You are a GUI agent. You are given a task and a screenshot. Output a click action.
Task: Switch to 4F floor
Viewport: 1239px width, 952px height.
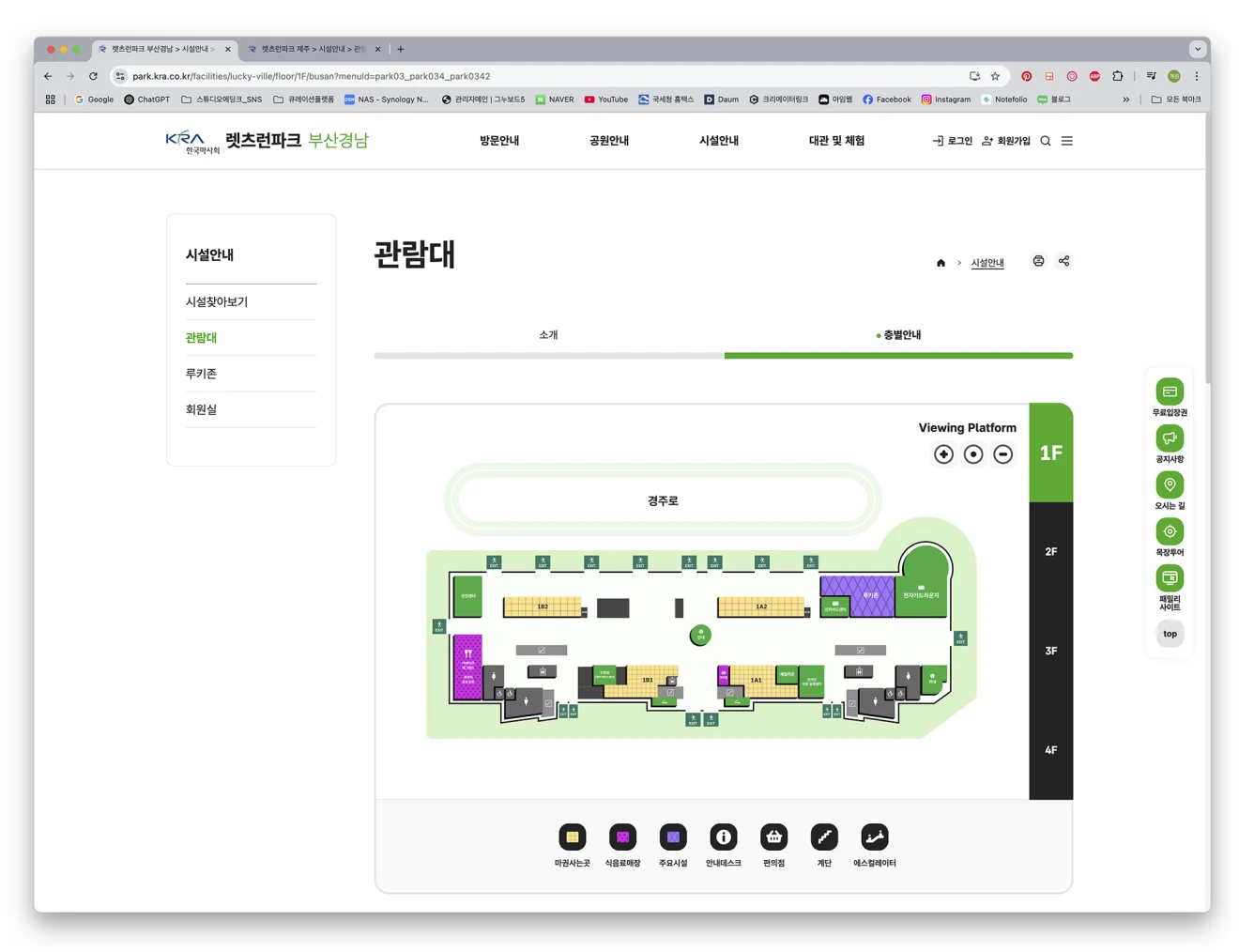[x=1051, y=750]
